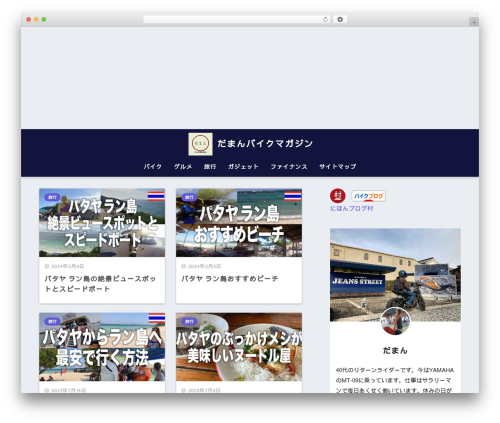Click the date 2024年2月6日

pyautogui.click(x=68, y=266)
